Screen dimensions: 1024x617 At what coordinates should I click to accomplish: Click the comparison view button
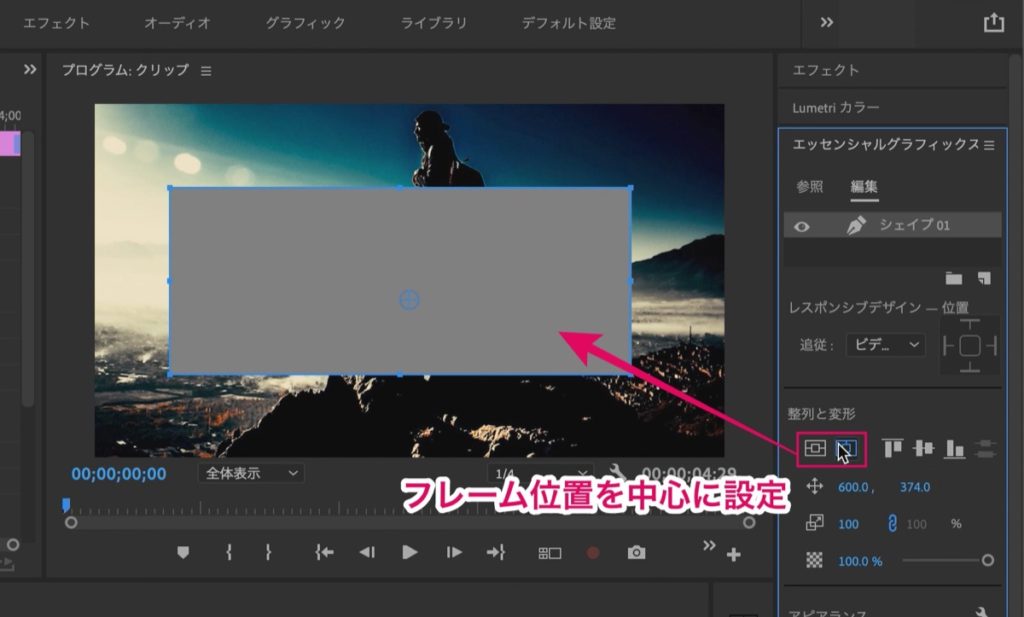point(550,554)
